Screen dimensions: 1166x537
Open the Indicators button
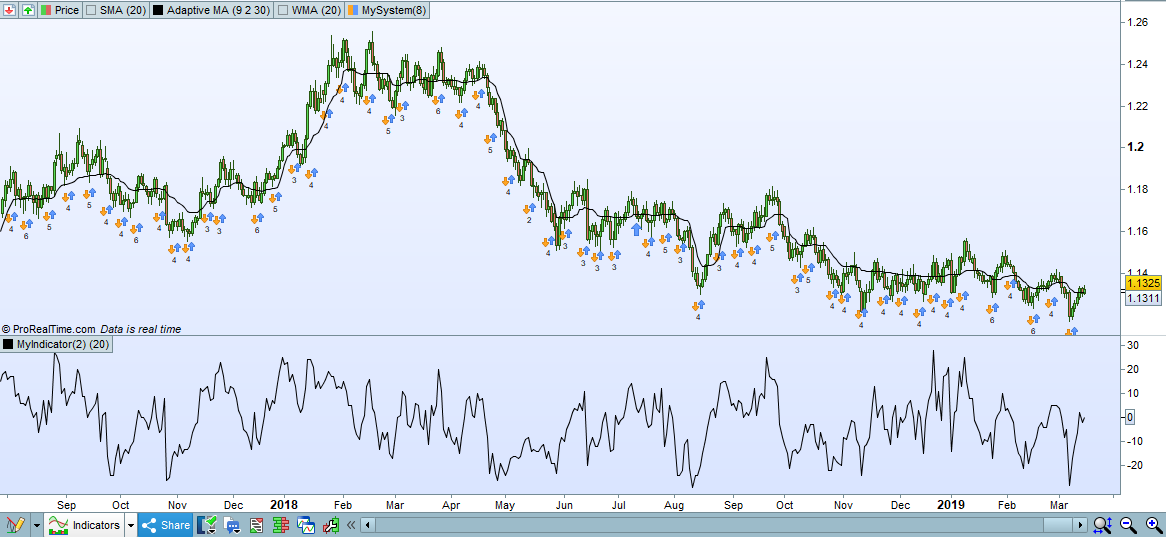tap(84, 525)
